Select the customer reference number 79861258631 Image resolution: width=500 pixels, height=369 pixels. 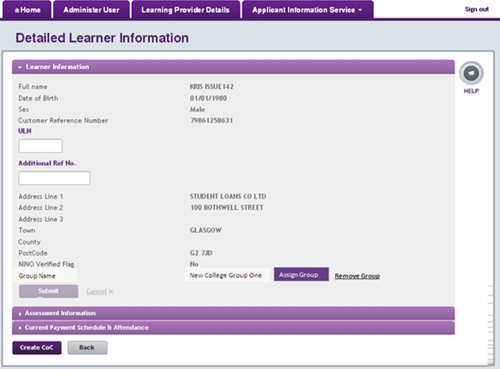tap(211, 120)
